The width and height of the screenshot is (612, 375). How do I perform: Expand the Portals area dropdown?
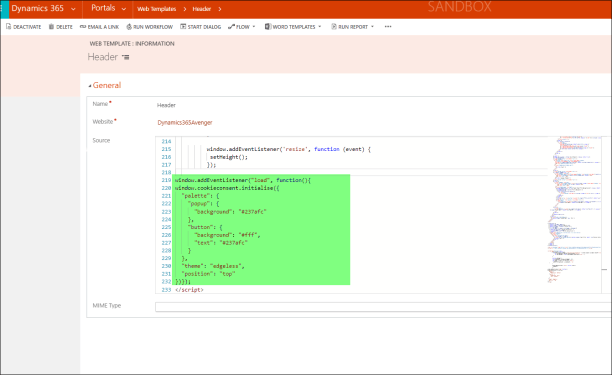click(124, 9)
